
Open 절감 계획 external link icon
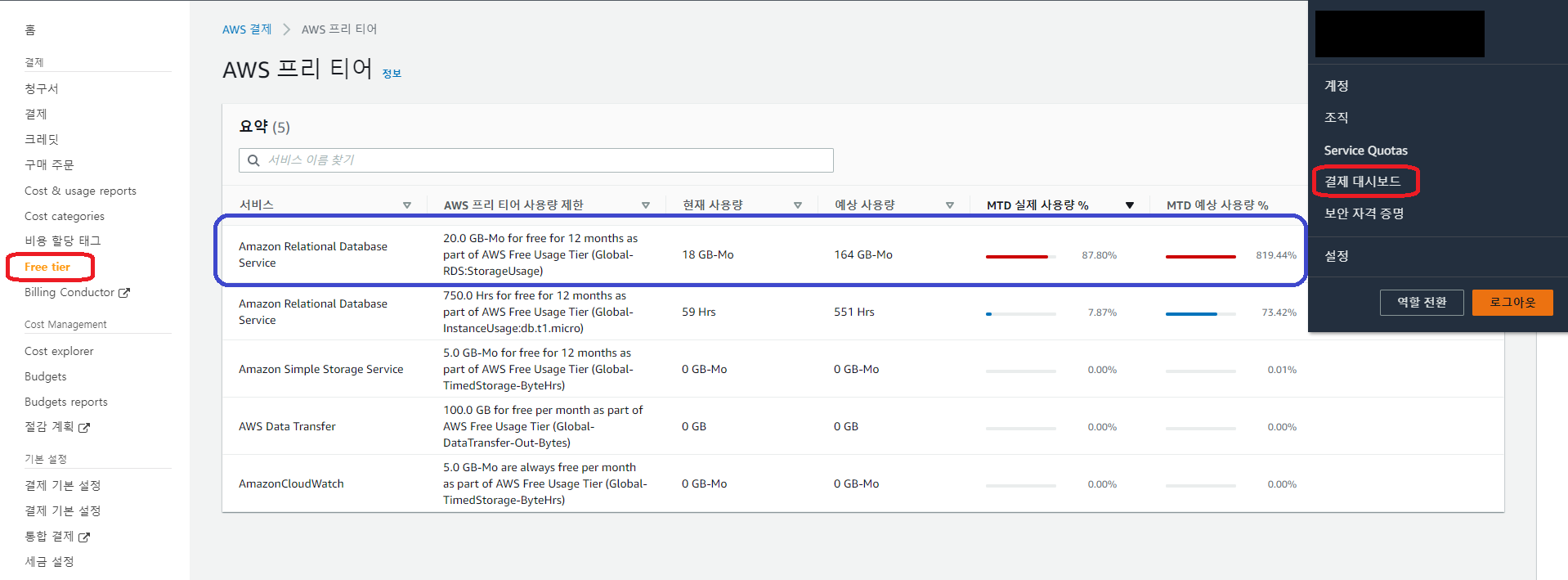coord(84,427)
